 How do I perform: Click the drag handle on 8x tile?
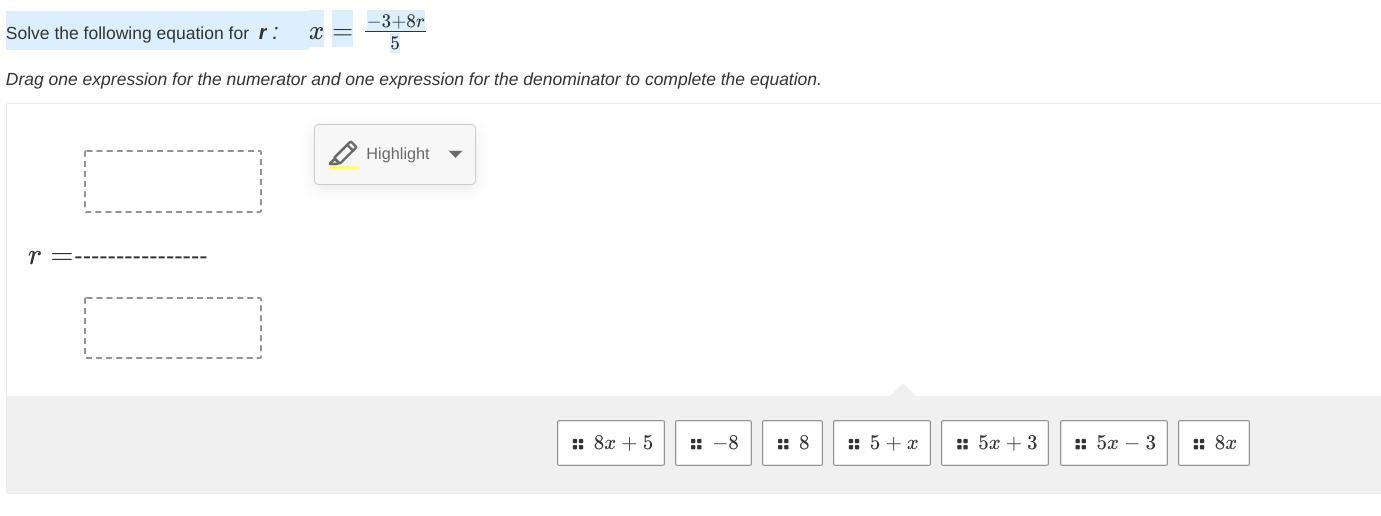point(1198,444)
